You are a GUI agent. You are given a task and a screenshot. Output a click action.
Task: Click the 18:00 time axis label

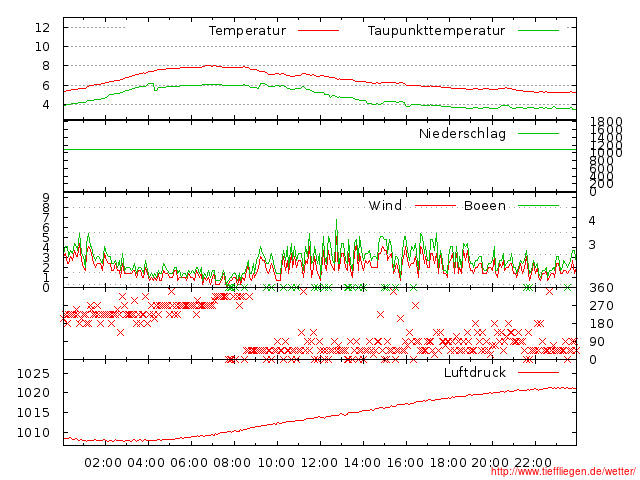click(x=448, y=463)
